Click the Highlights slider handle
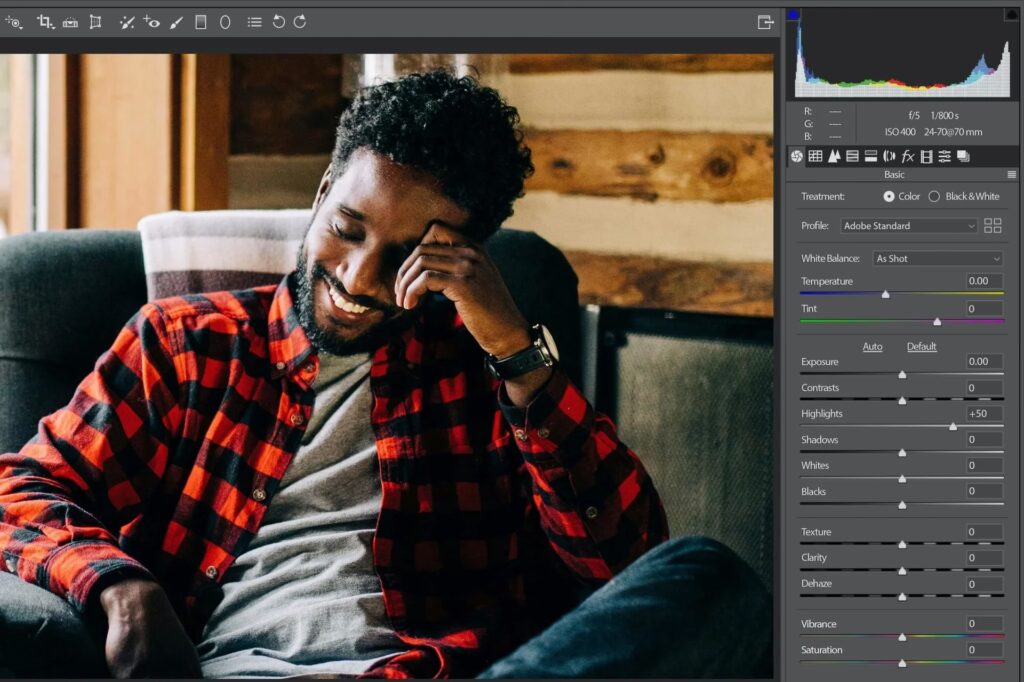This screenshot has width=1024, height=682. (x=952, y=426)
